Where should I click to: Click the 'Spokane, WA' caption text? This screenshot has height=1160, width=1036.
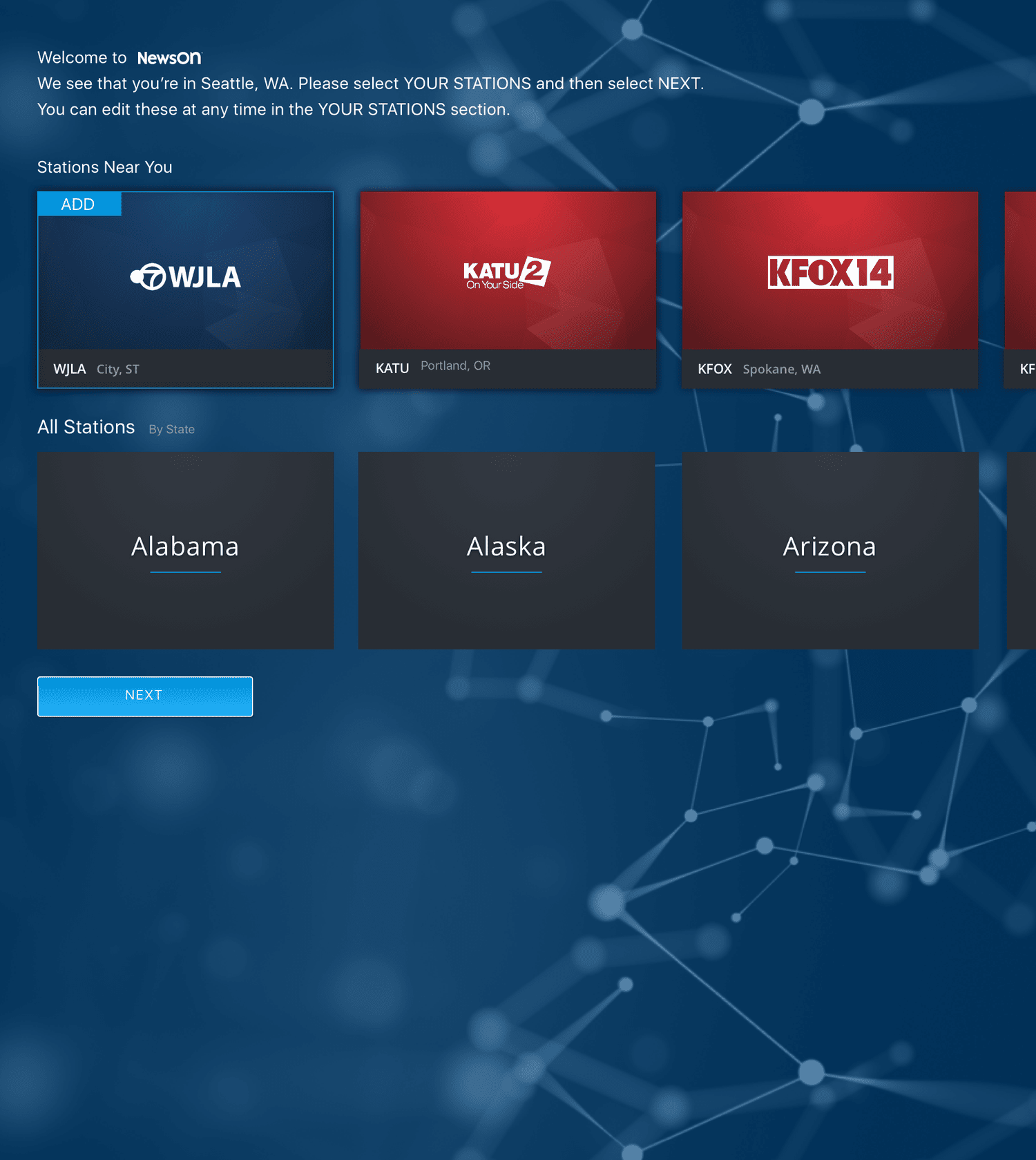[x=782, y=369]
